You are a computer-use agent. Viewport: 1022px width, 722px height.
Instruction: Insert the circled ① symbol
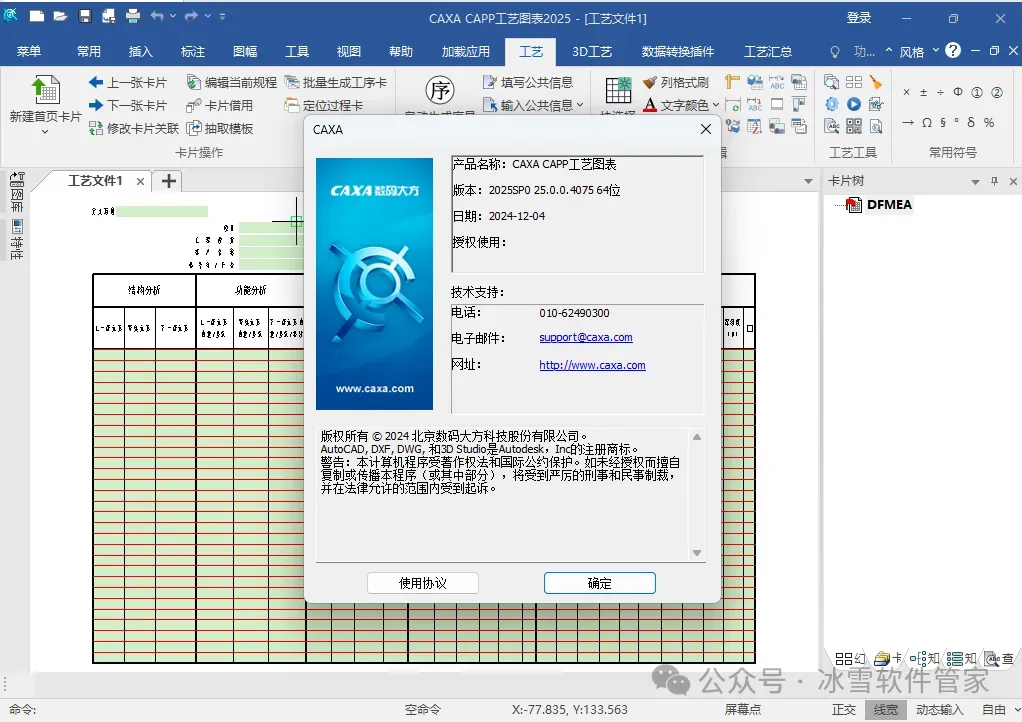[977, 93]
